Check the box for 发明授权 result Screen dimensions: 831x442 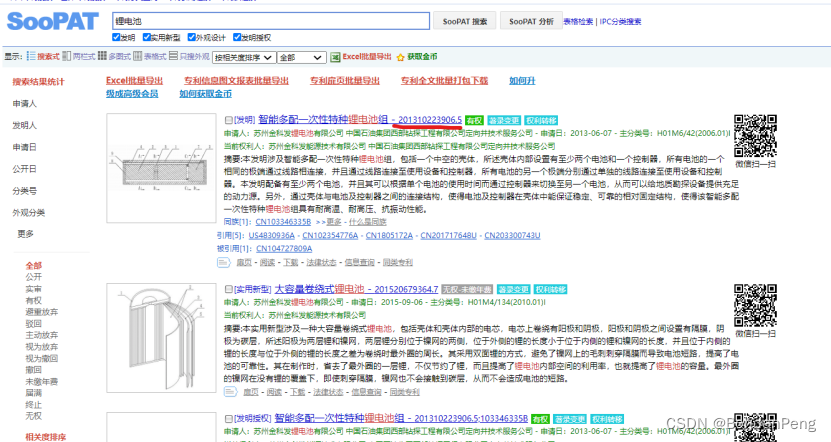[228, 419]
